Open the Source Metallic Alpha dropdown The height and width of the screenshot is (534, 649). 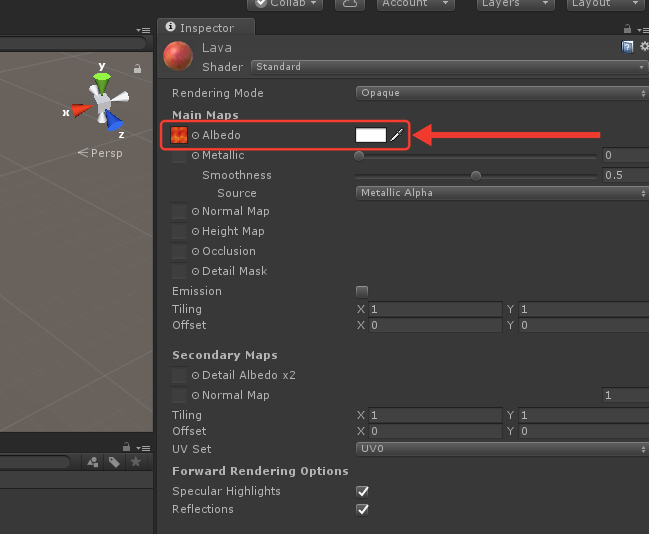[x=502, y=193]
